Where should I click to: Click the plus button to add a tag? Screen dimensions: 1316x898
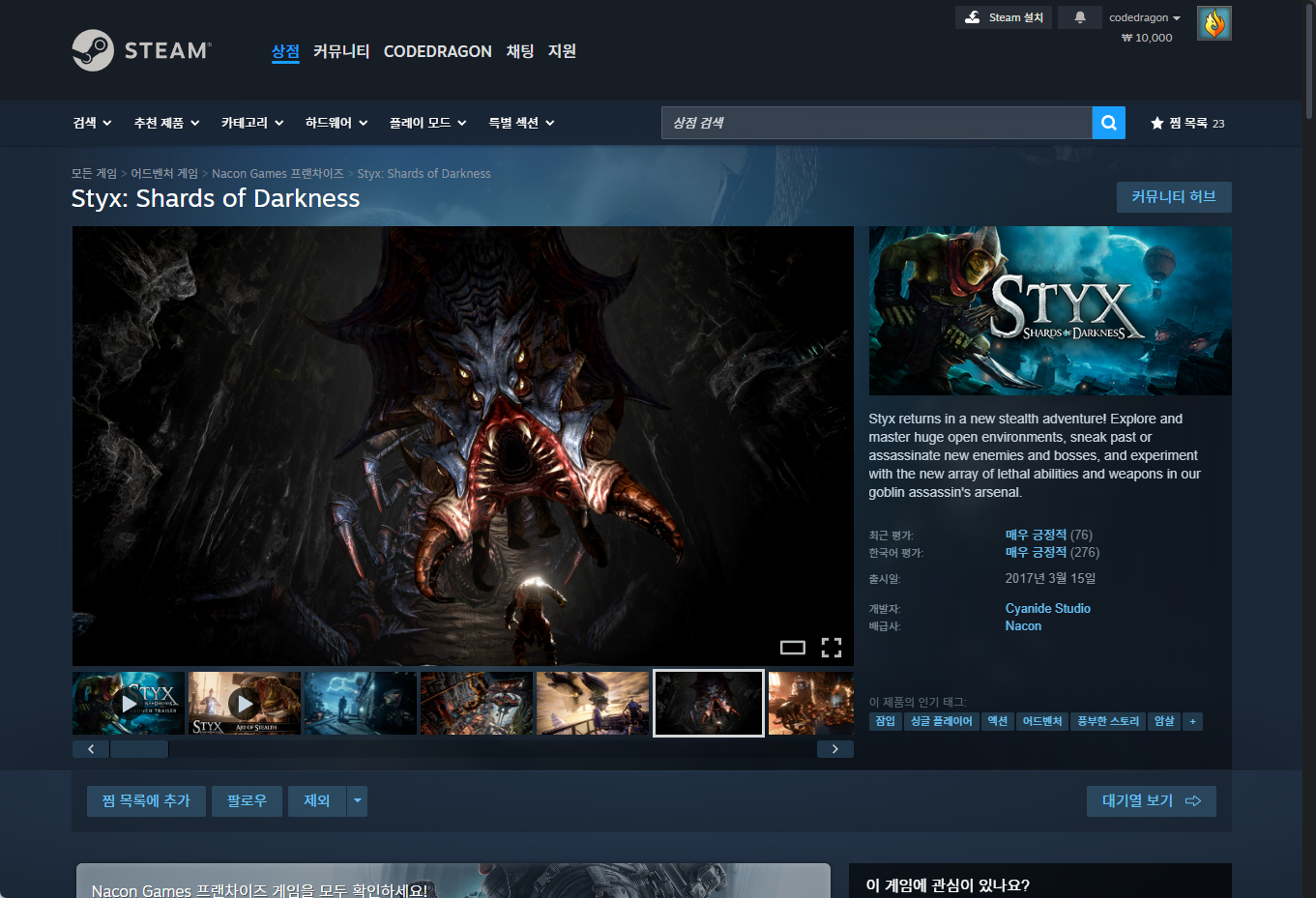coord(1192,721)
